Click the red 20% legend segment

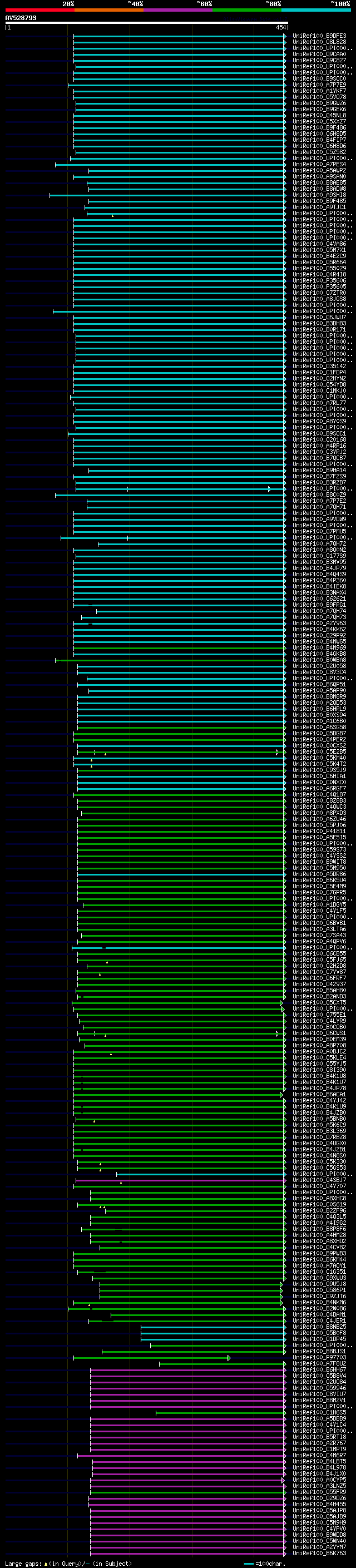pos(40,10)
